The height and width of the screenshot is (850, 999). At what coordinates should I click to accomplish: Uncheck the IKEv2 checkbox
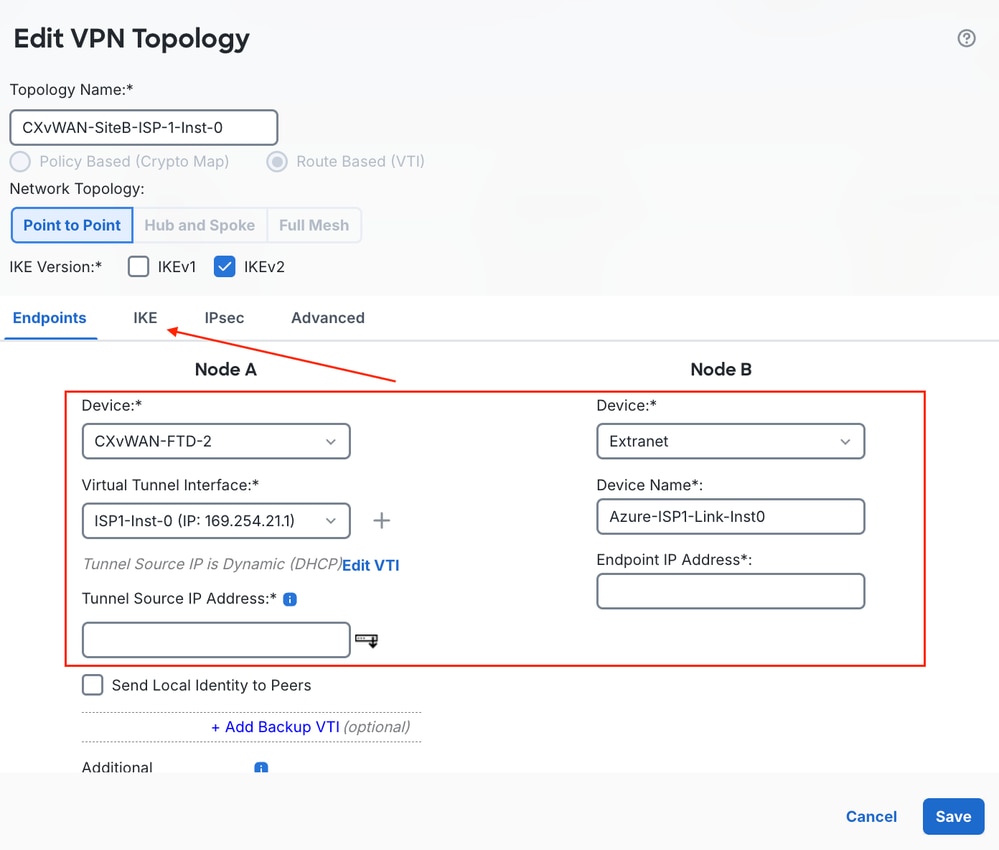(x=224, y=266)
